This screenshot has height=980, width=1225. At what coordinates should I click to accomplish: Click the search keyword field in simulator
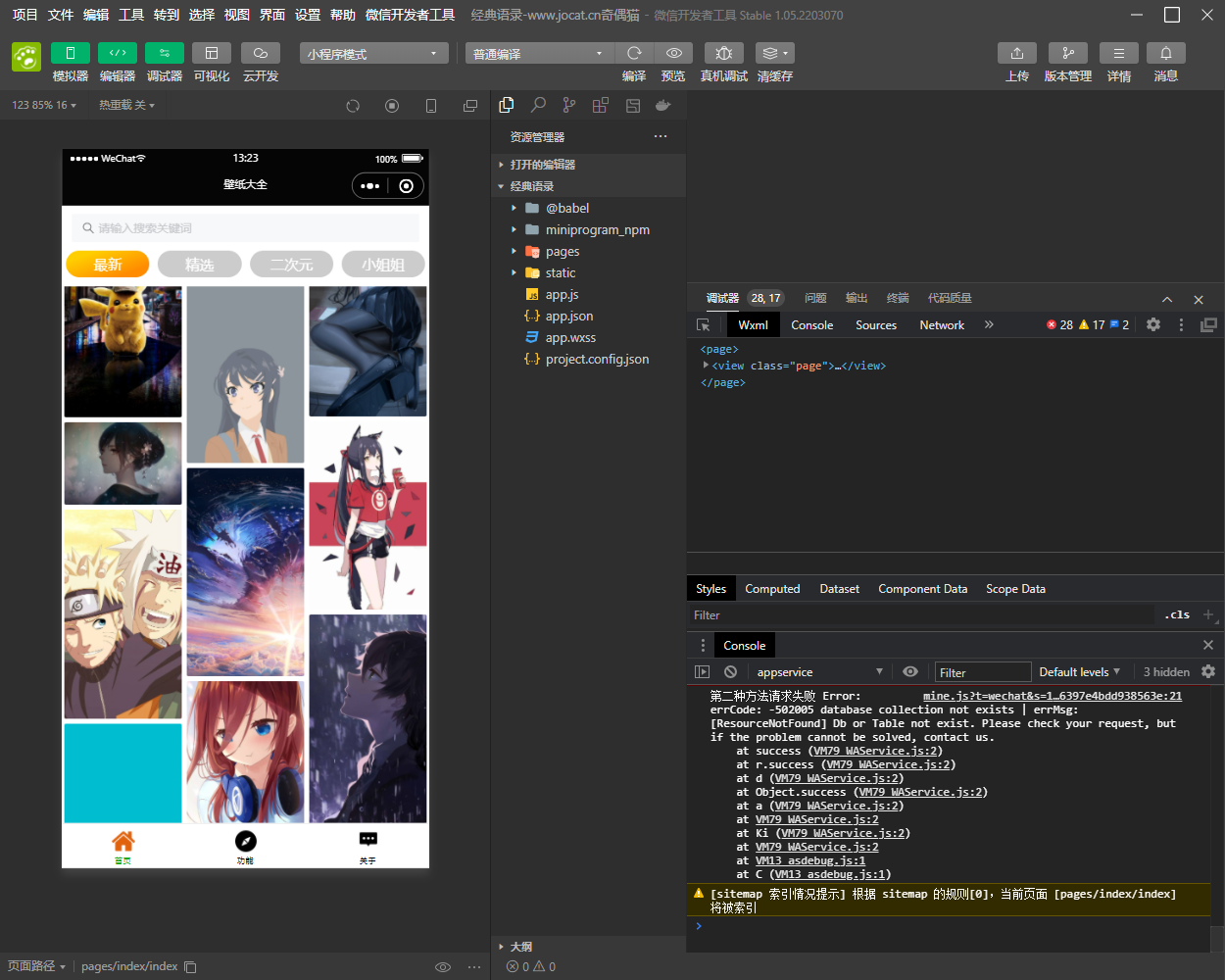point(245,227)
